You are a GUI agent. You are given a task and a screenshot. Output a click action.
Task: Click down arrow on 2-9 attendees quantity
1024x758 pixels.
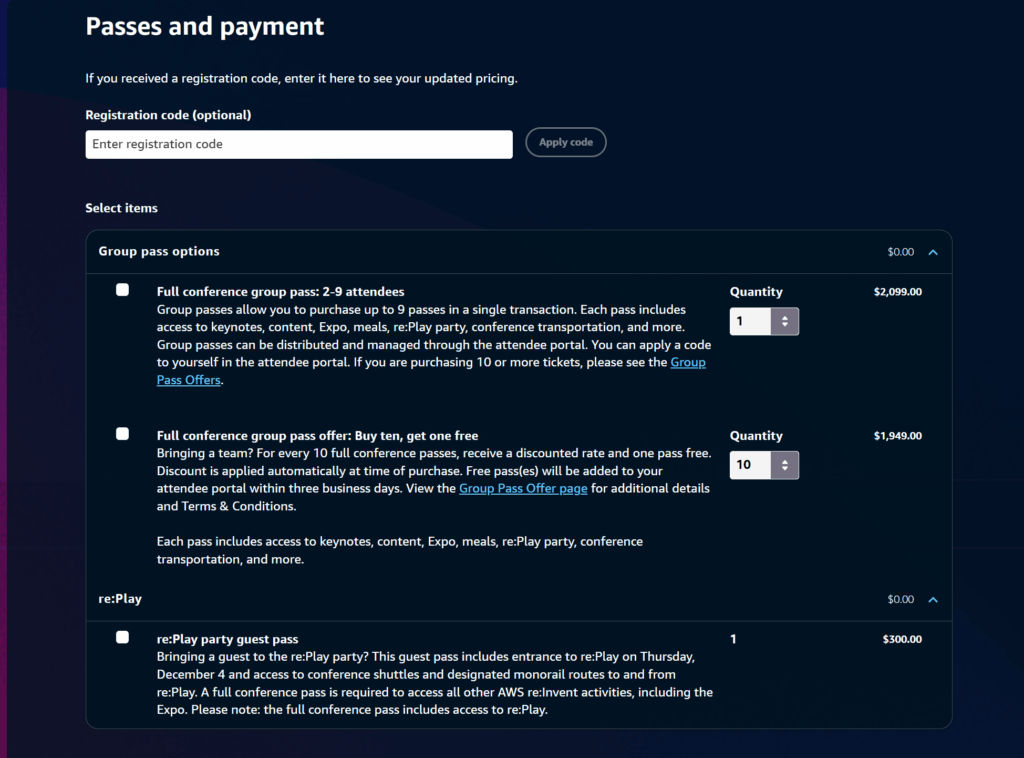point(785,326)
